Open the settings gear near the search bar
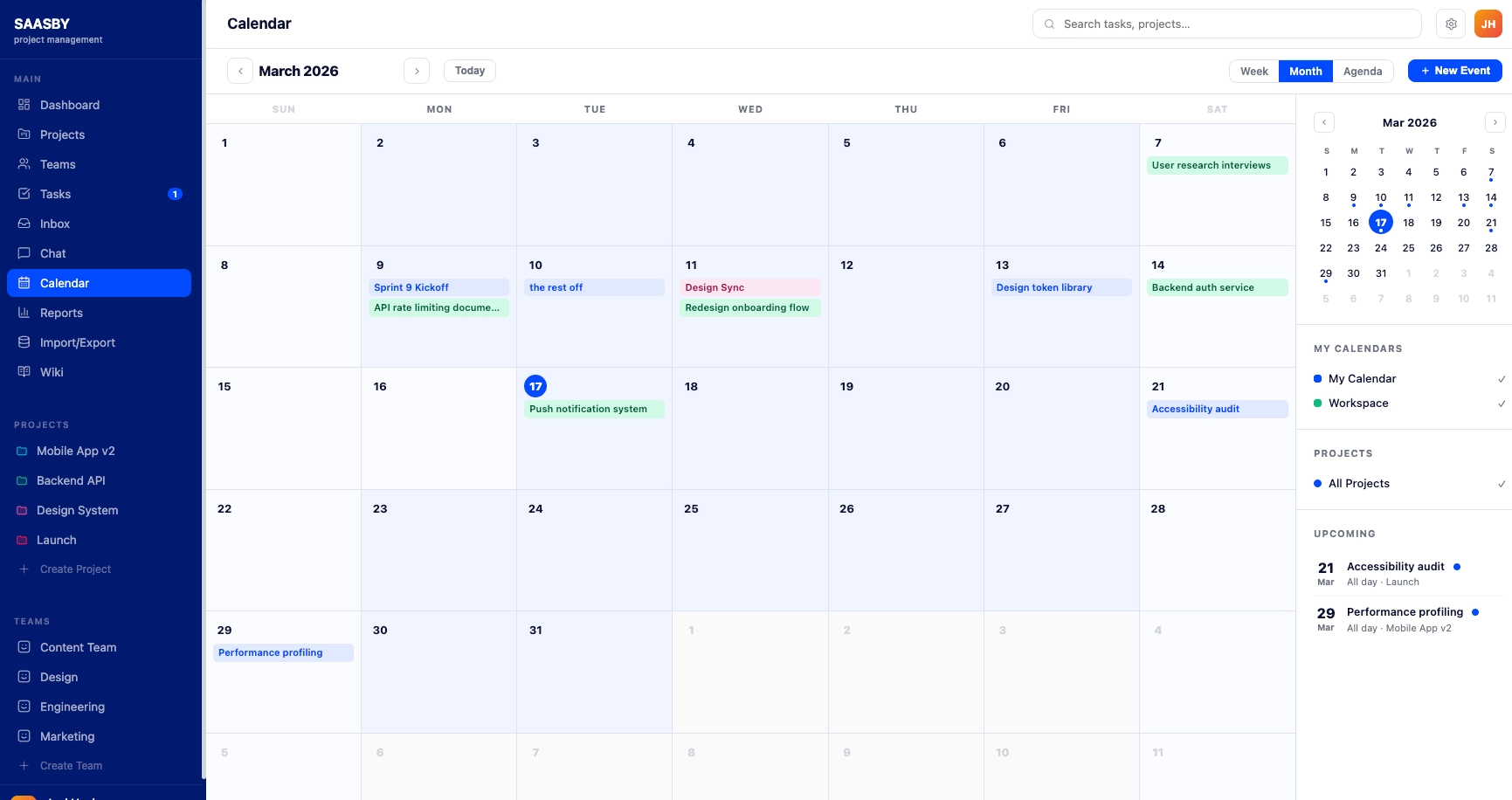The width and height of the screenshot is (1512, 800). click(1451, 24)
